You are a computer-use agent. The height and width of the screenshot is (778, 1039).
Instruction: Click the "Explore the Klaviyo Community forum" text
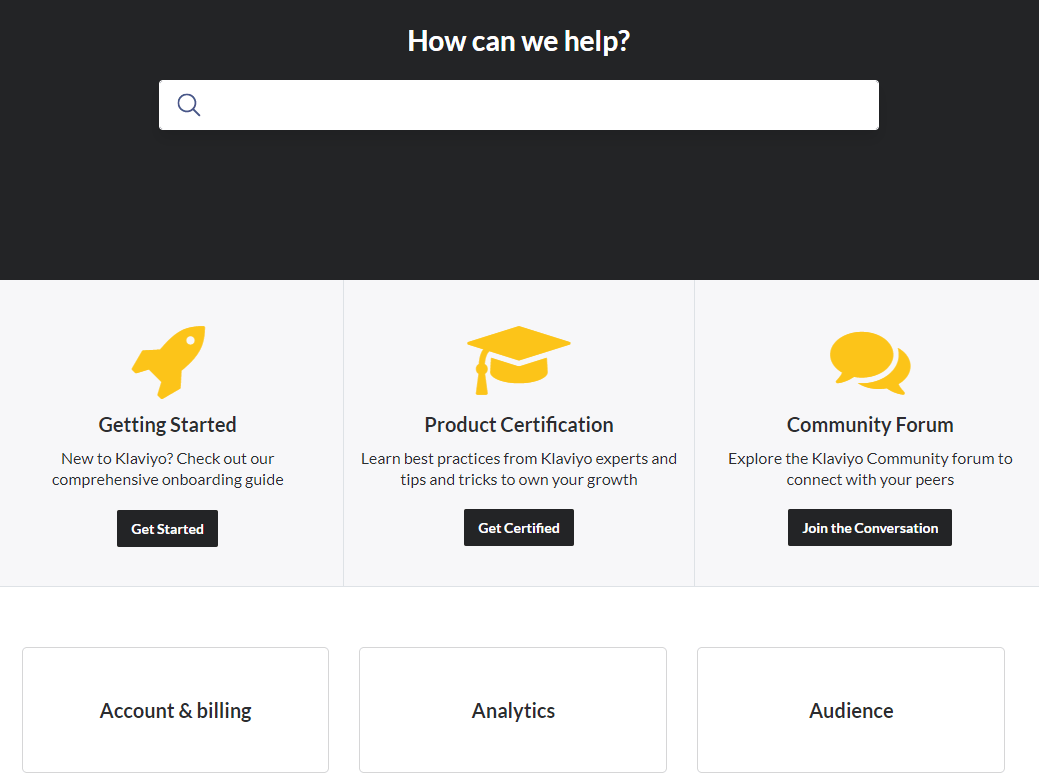click(x=861, y=459)
